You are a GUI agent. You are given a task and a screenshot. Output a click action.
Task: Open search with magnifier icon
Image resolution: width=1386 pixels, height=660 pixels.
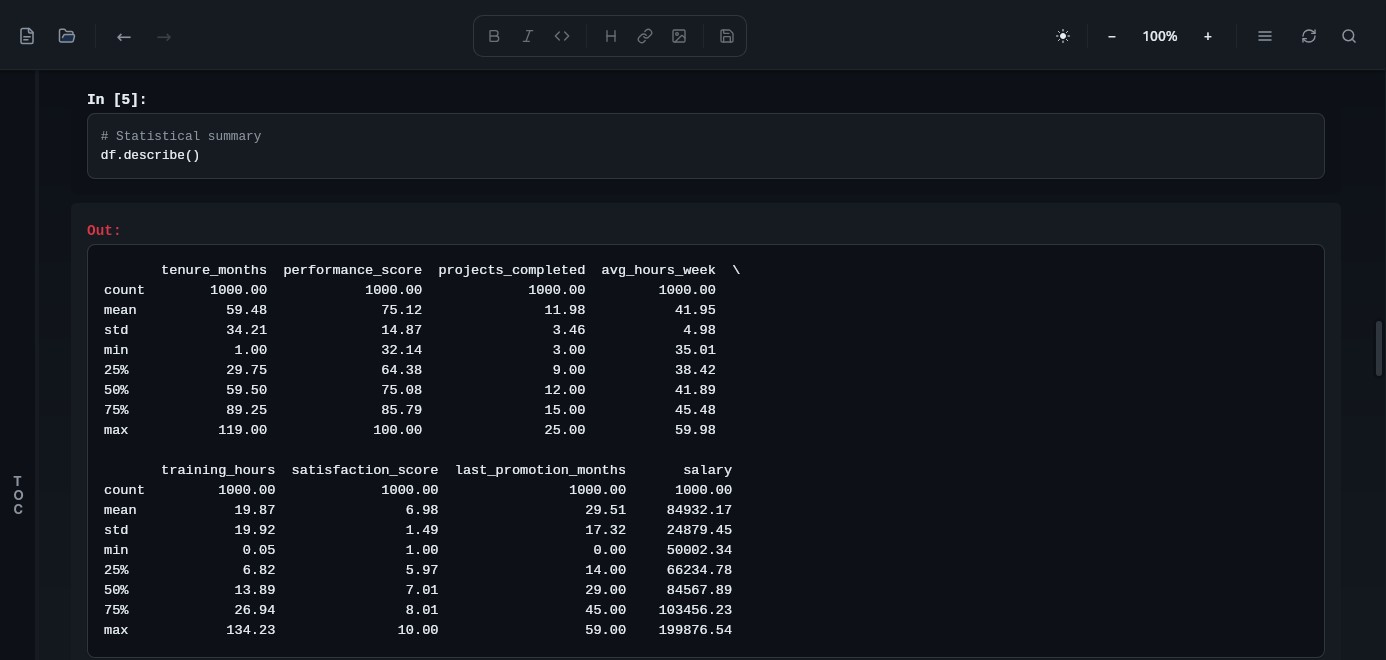click(1349, 36)
